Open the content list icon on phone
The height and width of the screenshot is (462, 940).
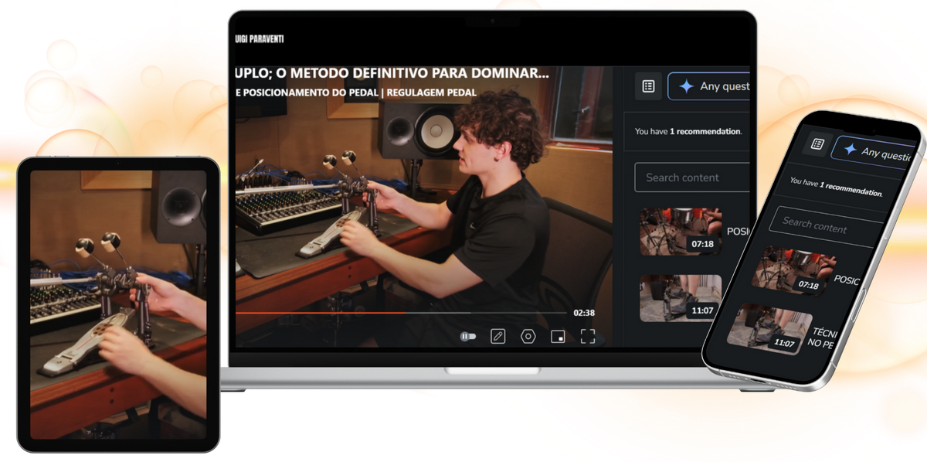(x=817, y=144)
